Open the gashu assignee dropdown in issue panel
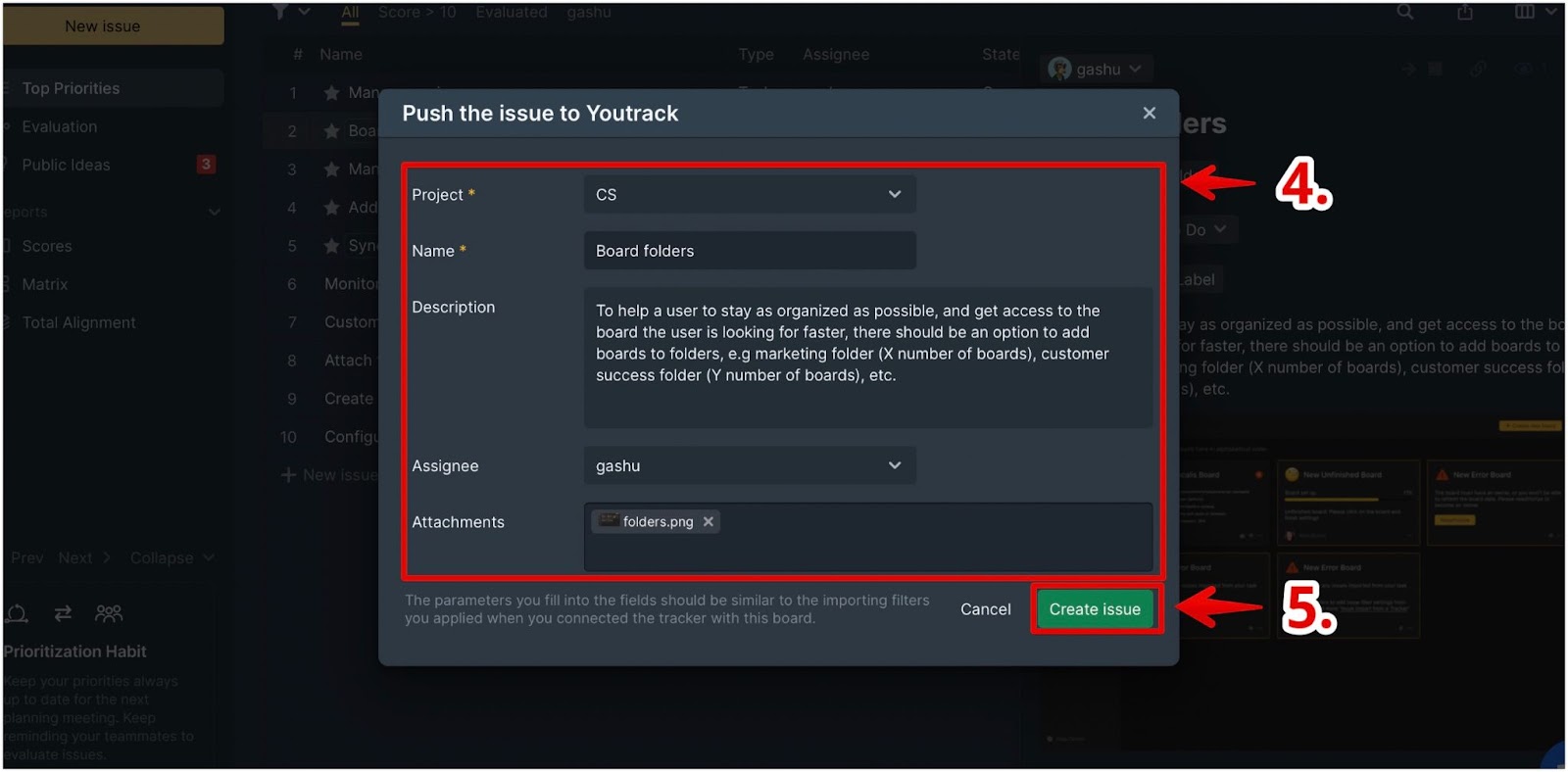Image resolution: width=1568 pixels, height=772 pixels. tap(1096, 70)
